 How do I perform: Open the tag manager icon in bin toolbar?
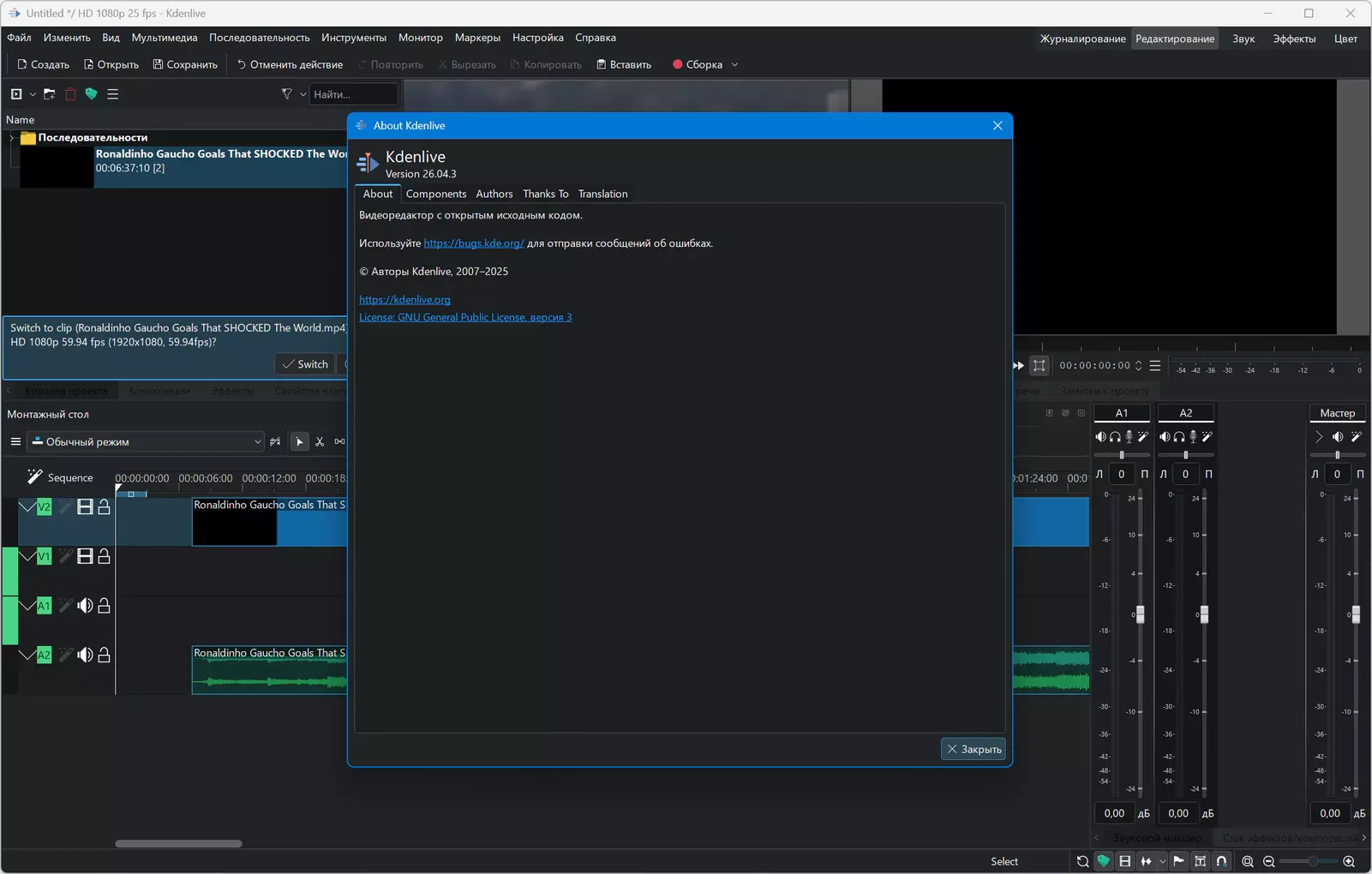coord(91,94)
